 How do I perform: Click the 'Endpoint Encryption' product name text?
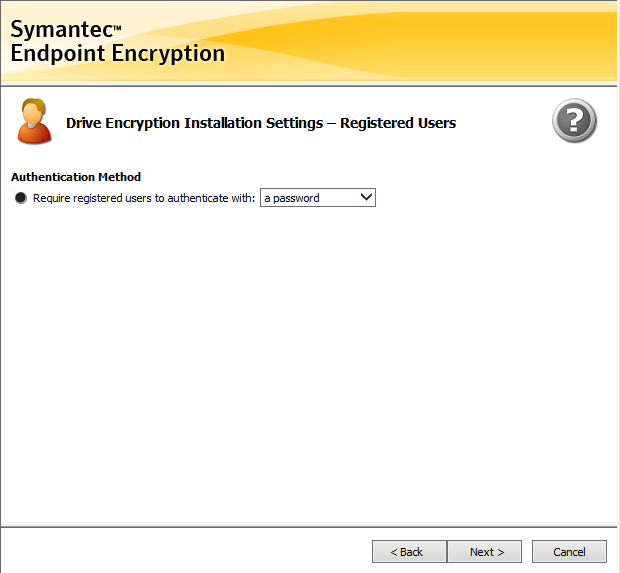coord(118,54)
